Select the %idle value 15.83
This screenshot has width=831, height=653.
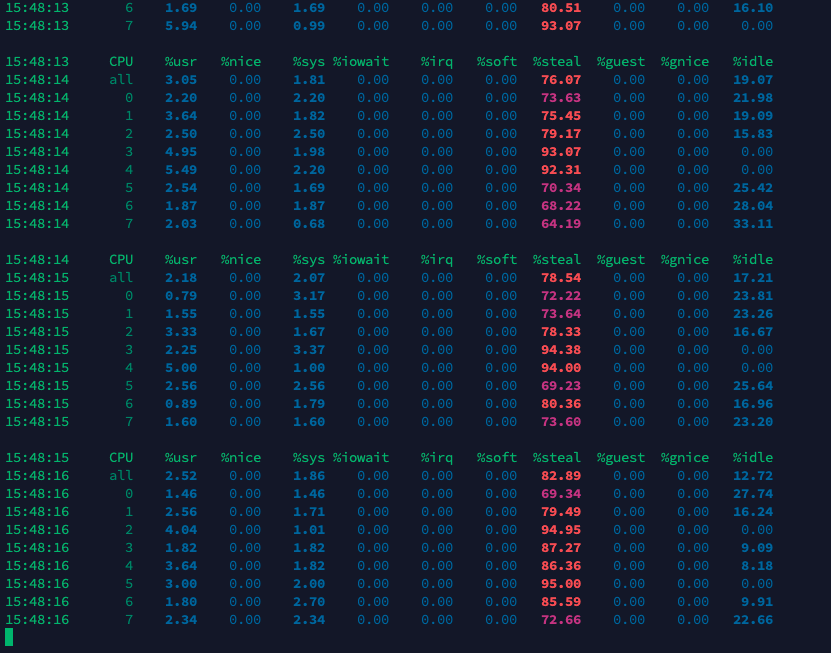pyautogui.click(x=753, y=134)
